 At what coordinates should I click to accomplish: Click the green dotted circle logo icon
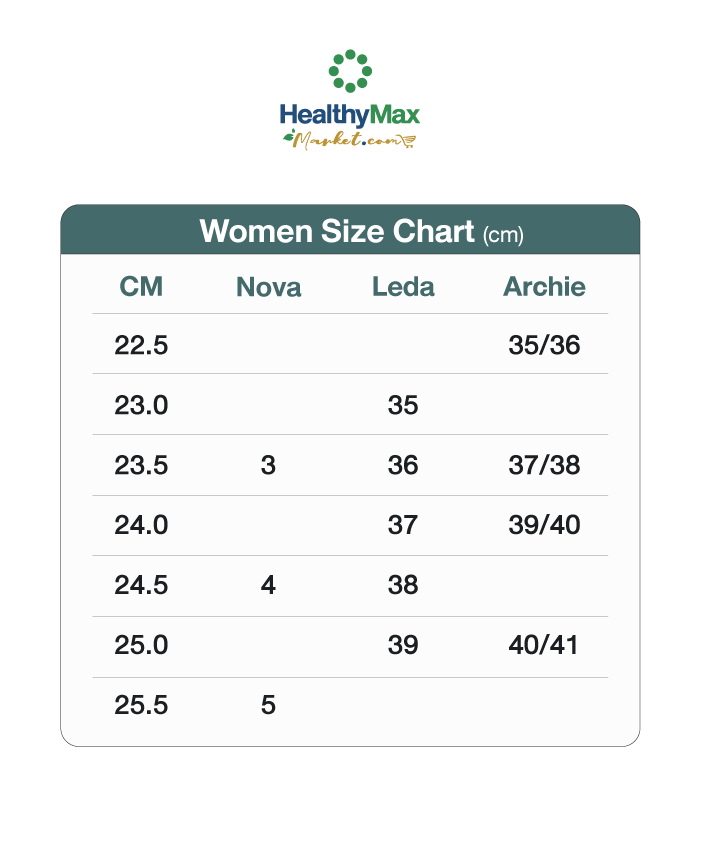350,71
